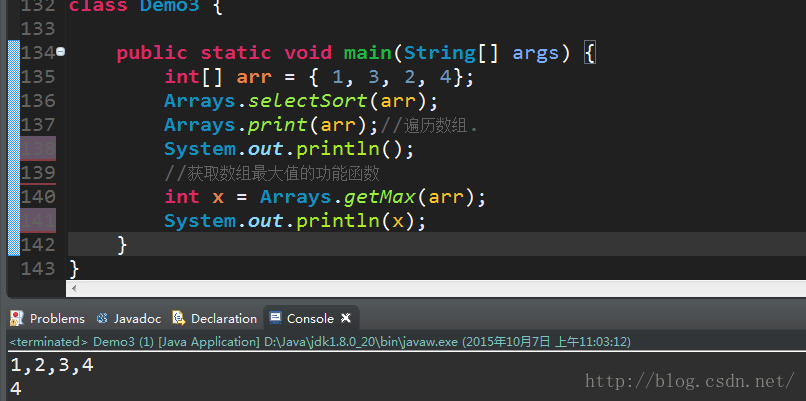806x401 pixels.
Task: Collapse the main method fold marker
Action: click(x=61, y=52)
